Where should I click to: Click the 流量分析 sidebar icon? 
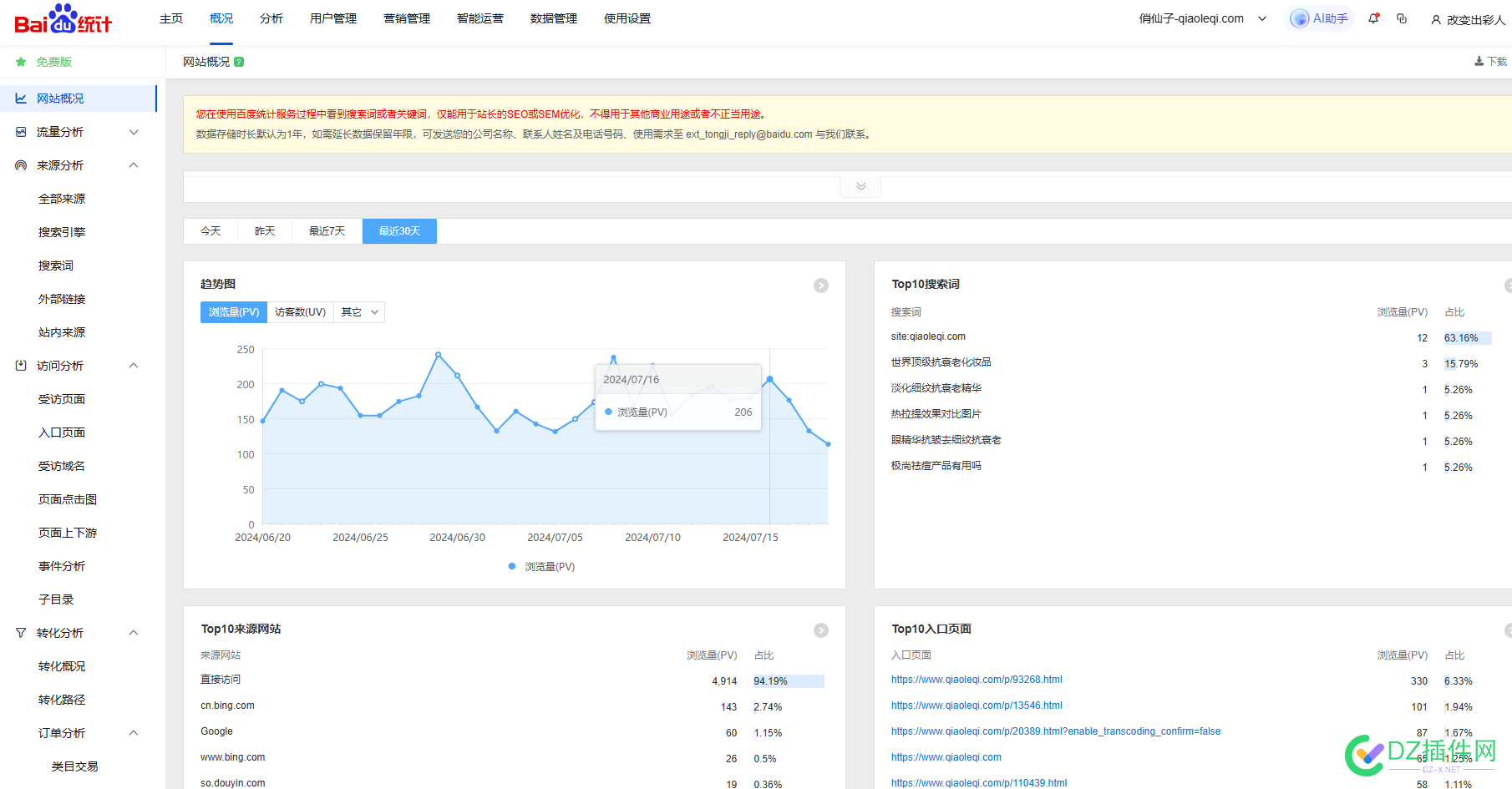pyautogui.click(x=21, y=132)
